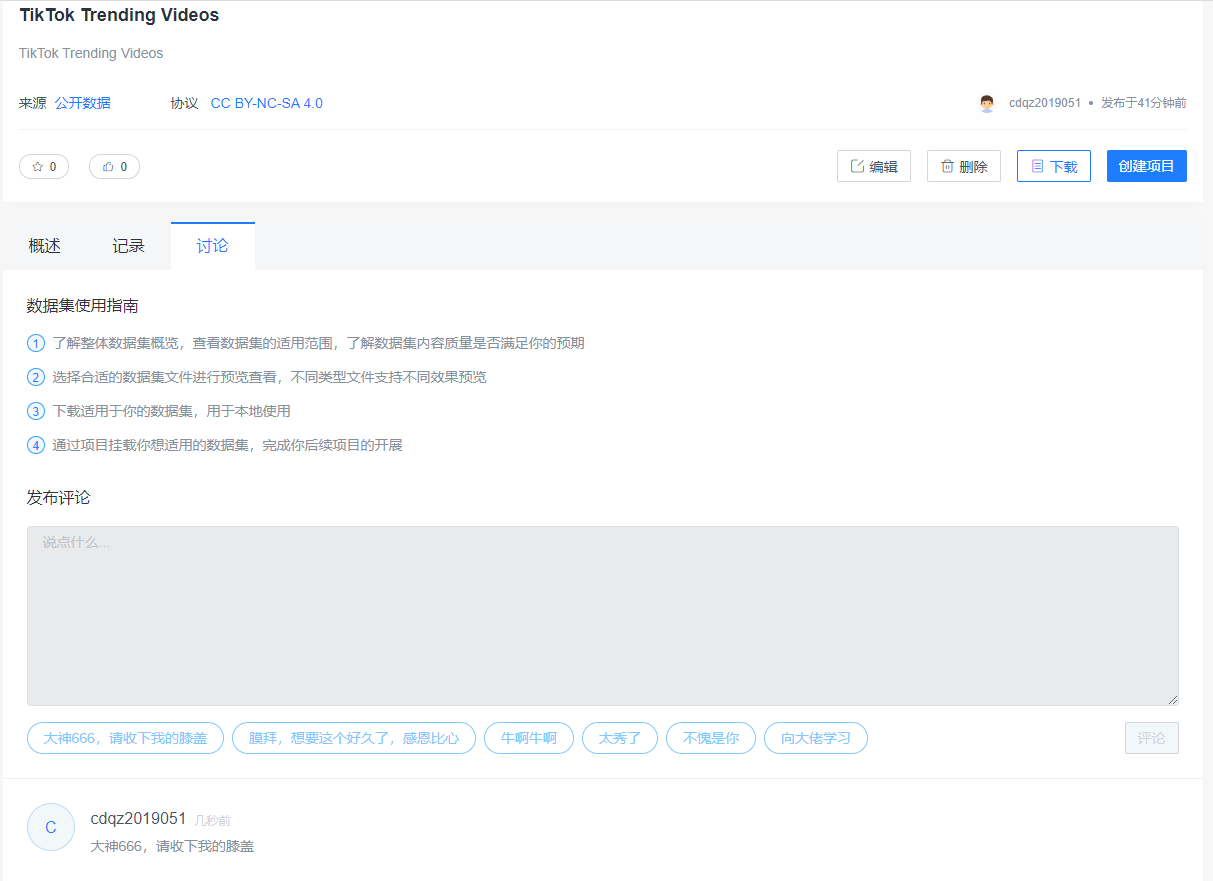Click the 几秒前 comment timestamp
Image resolution: width=1213 pixels, height=881 pixels.
pos(213,820)
